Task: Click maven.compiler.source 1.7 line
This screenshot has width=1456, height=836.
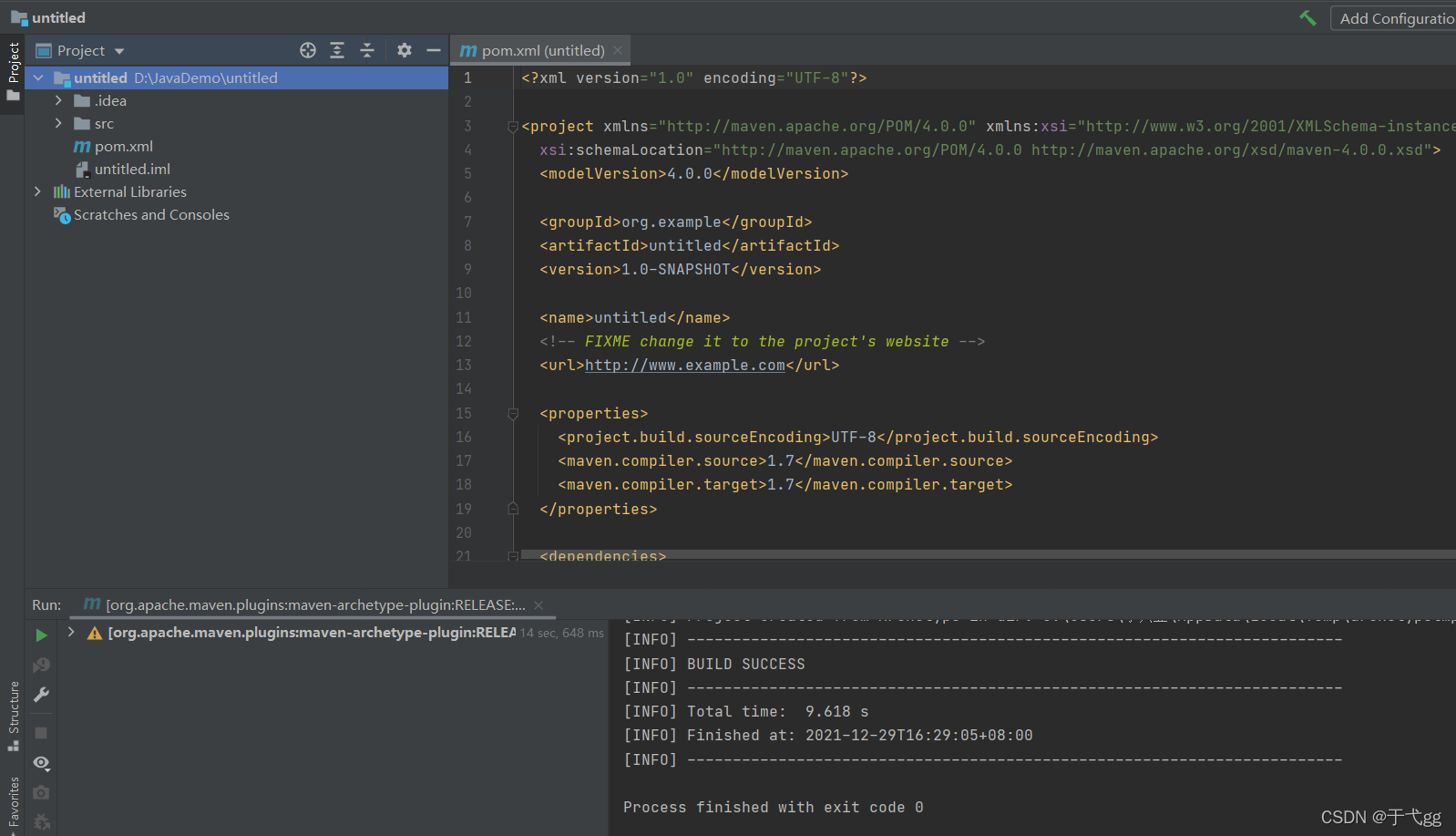Action: 784,461
